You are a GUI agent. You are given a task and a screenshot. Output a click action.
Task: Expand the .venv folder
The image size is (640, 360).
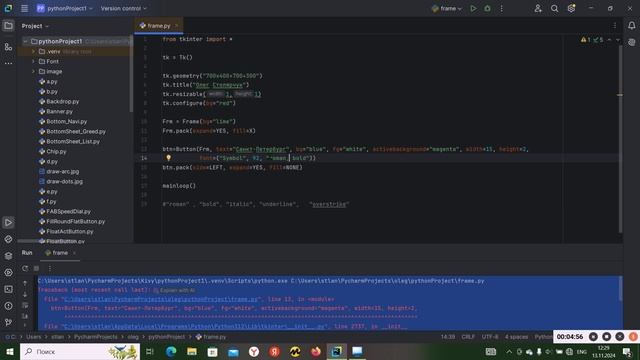click(x=33, y=51)
